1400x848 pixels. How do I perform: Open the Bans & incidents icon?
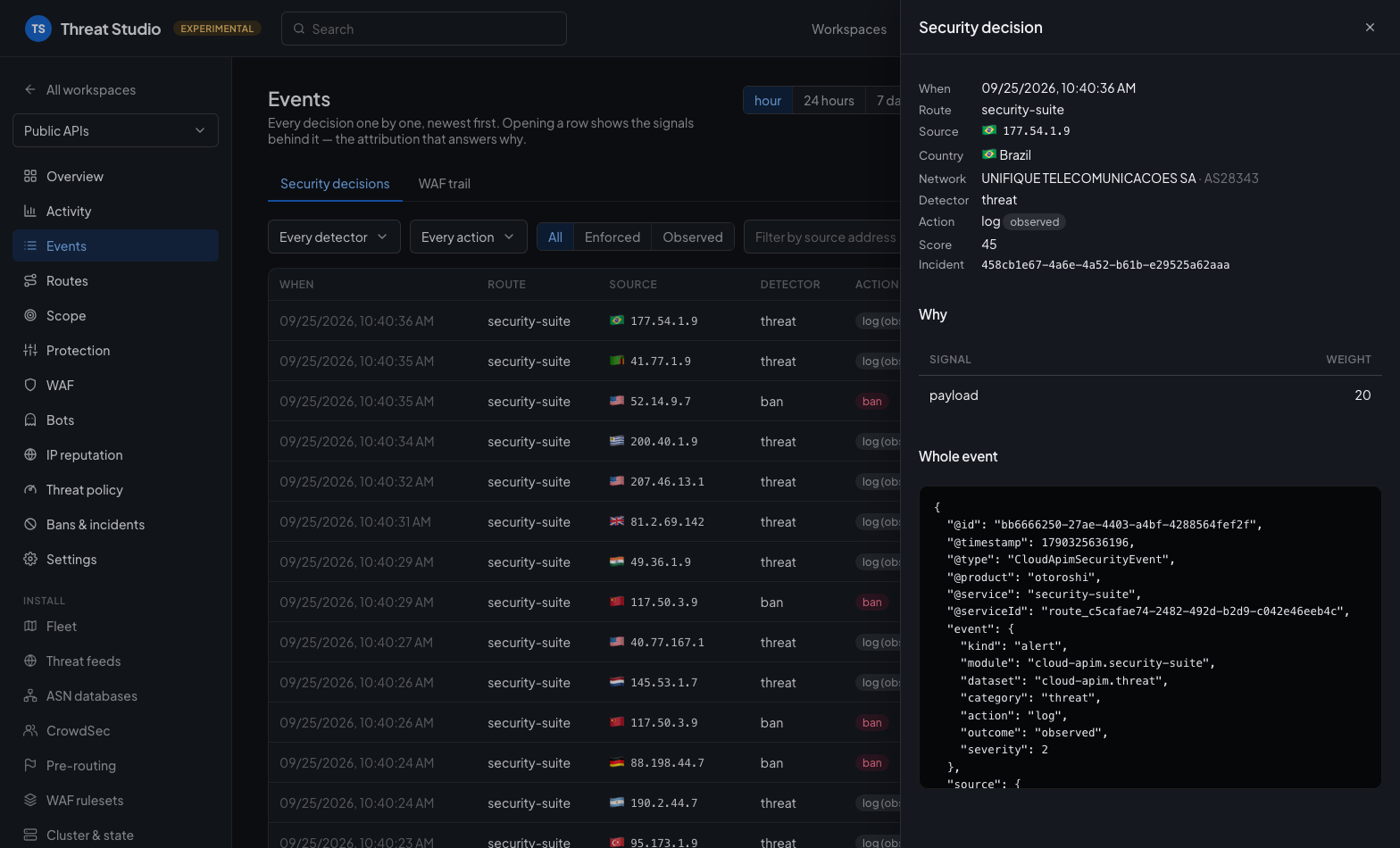pos(30,524)
